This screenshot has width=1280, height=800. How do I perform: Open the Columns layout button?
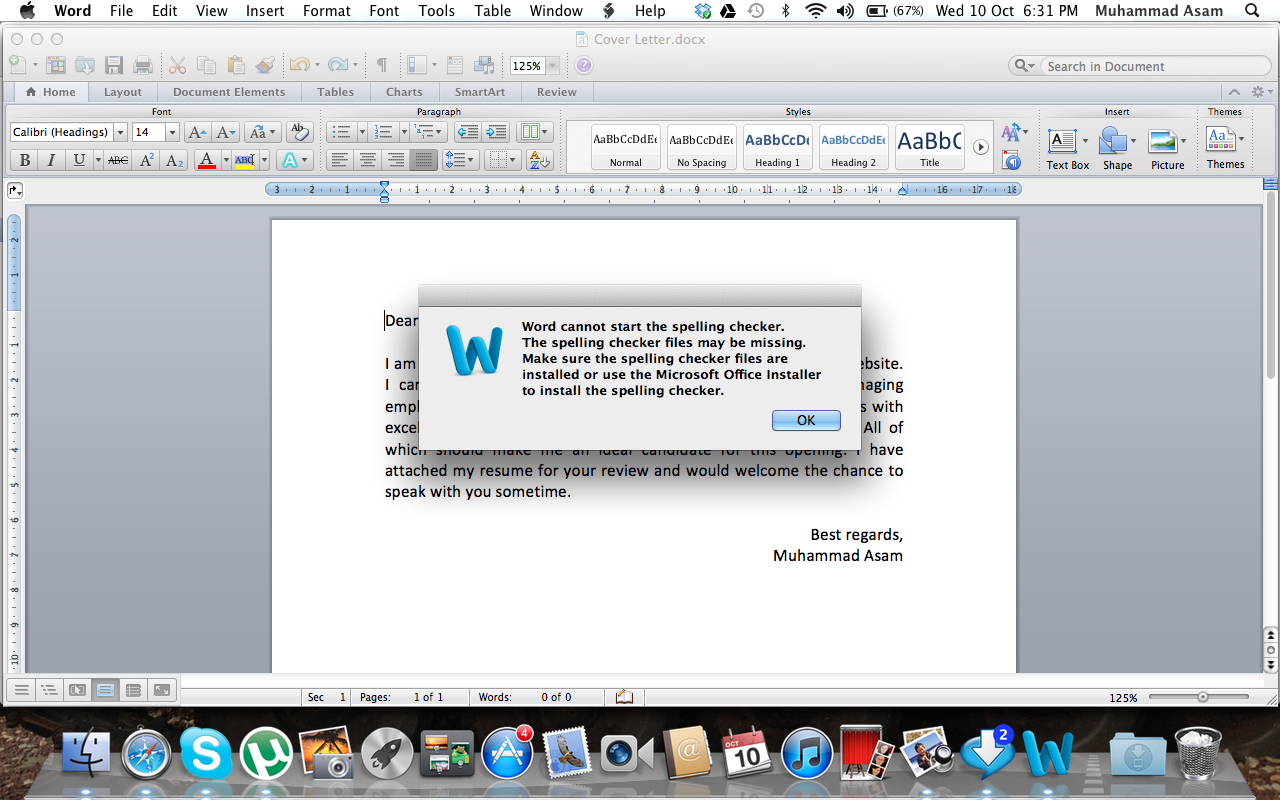(x=535, y=132)
